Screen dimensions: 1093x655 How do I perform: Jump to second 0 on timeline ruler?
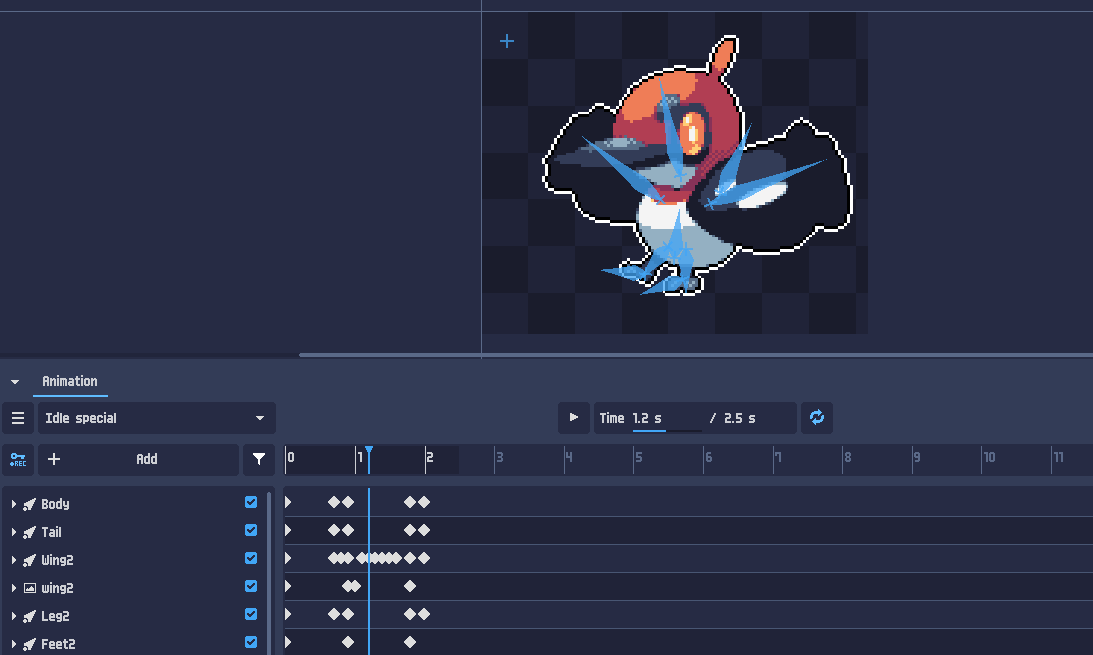tap(291, 458)
